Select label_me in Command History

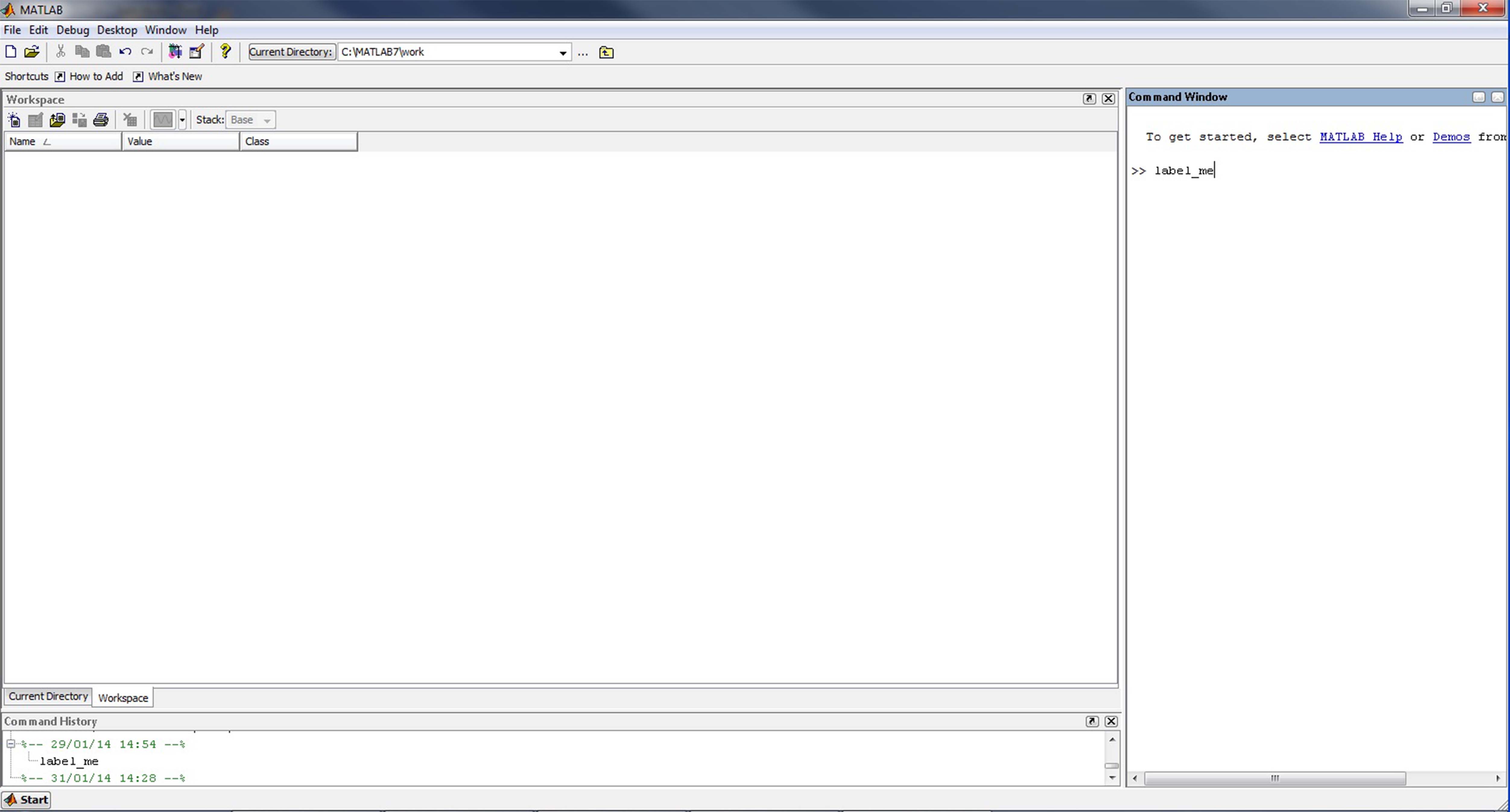click(69, 761)
